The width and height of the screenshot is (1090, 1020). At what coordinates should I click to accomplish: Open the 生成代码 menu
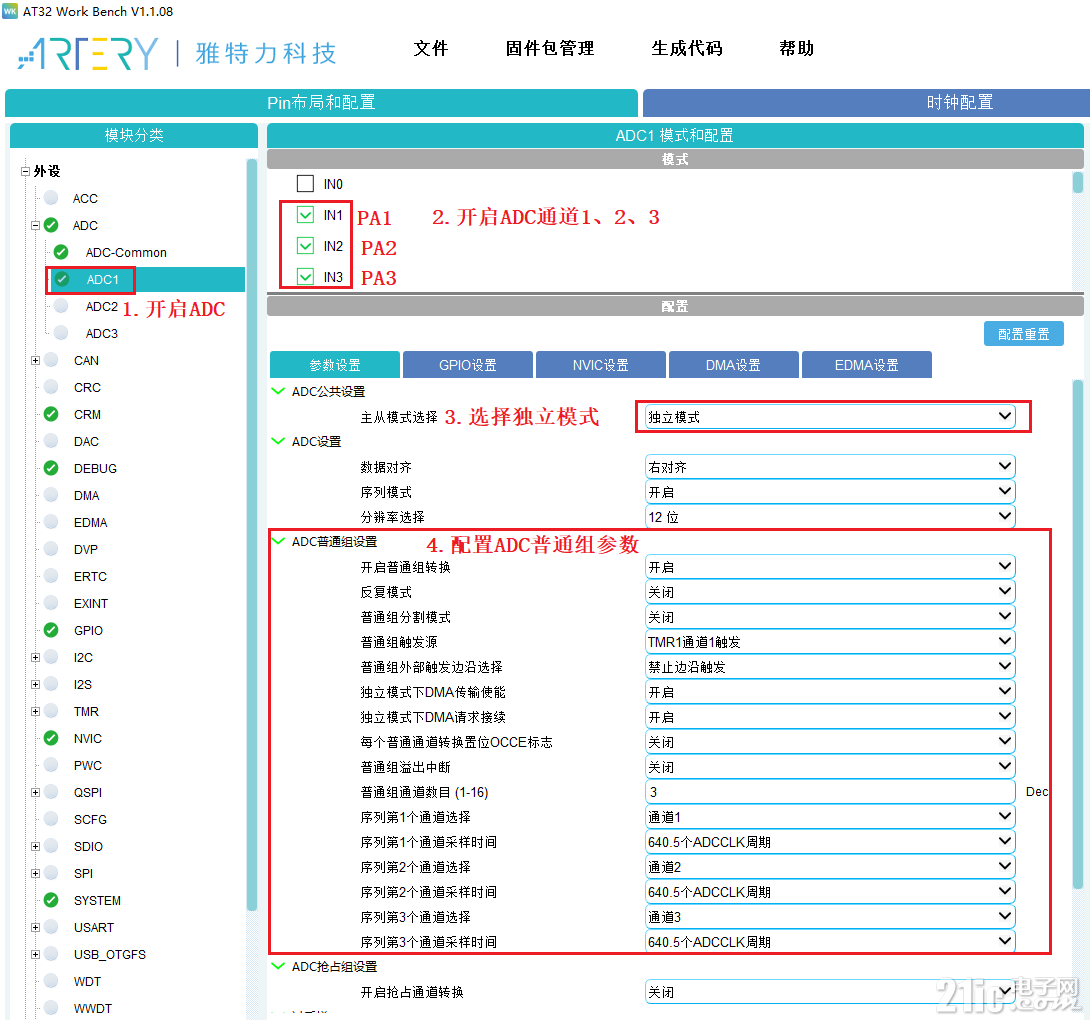tap(687, 49)
